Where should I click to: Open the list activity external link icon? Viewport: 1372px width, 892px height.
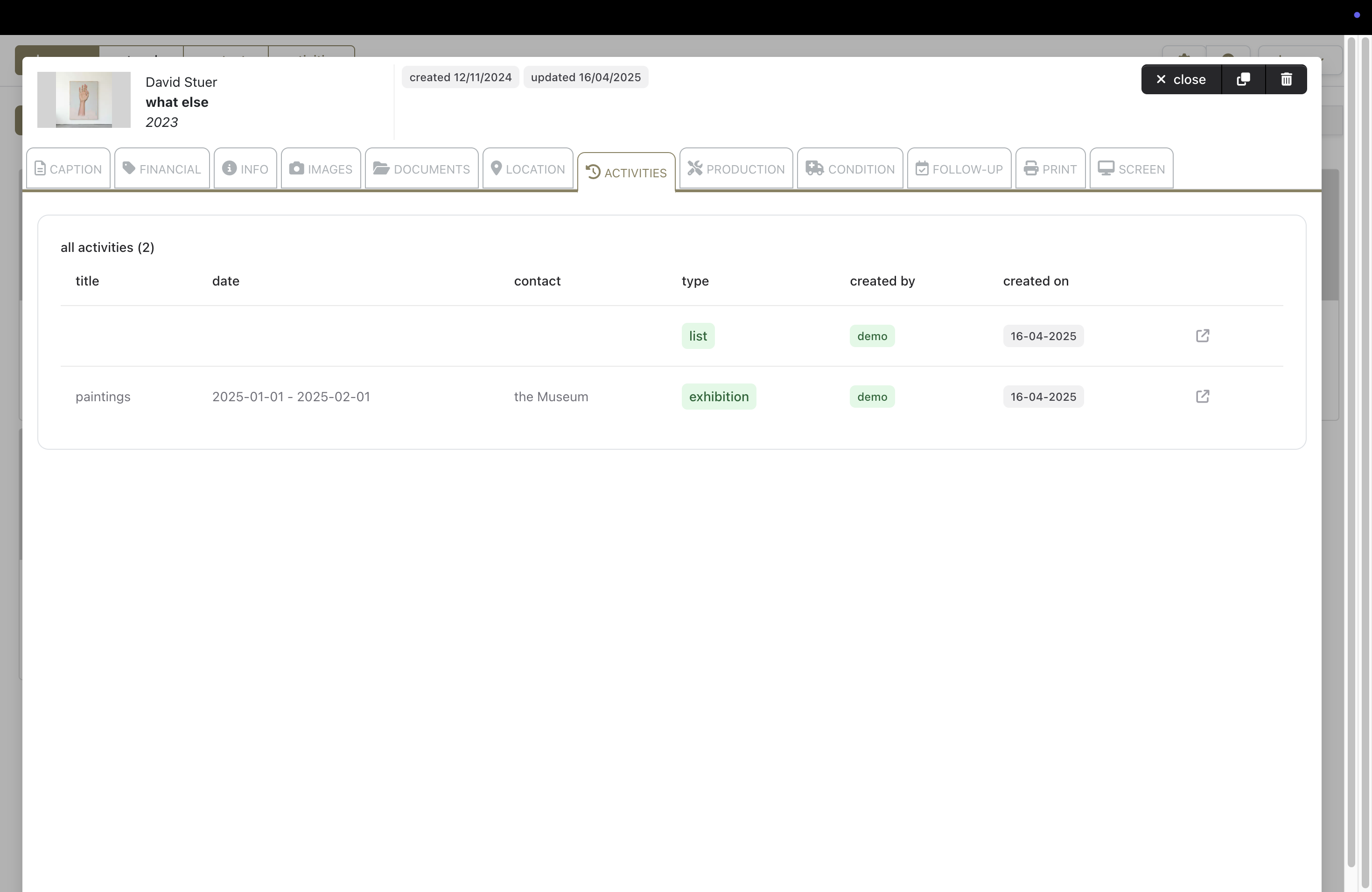coord(1203,336)
